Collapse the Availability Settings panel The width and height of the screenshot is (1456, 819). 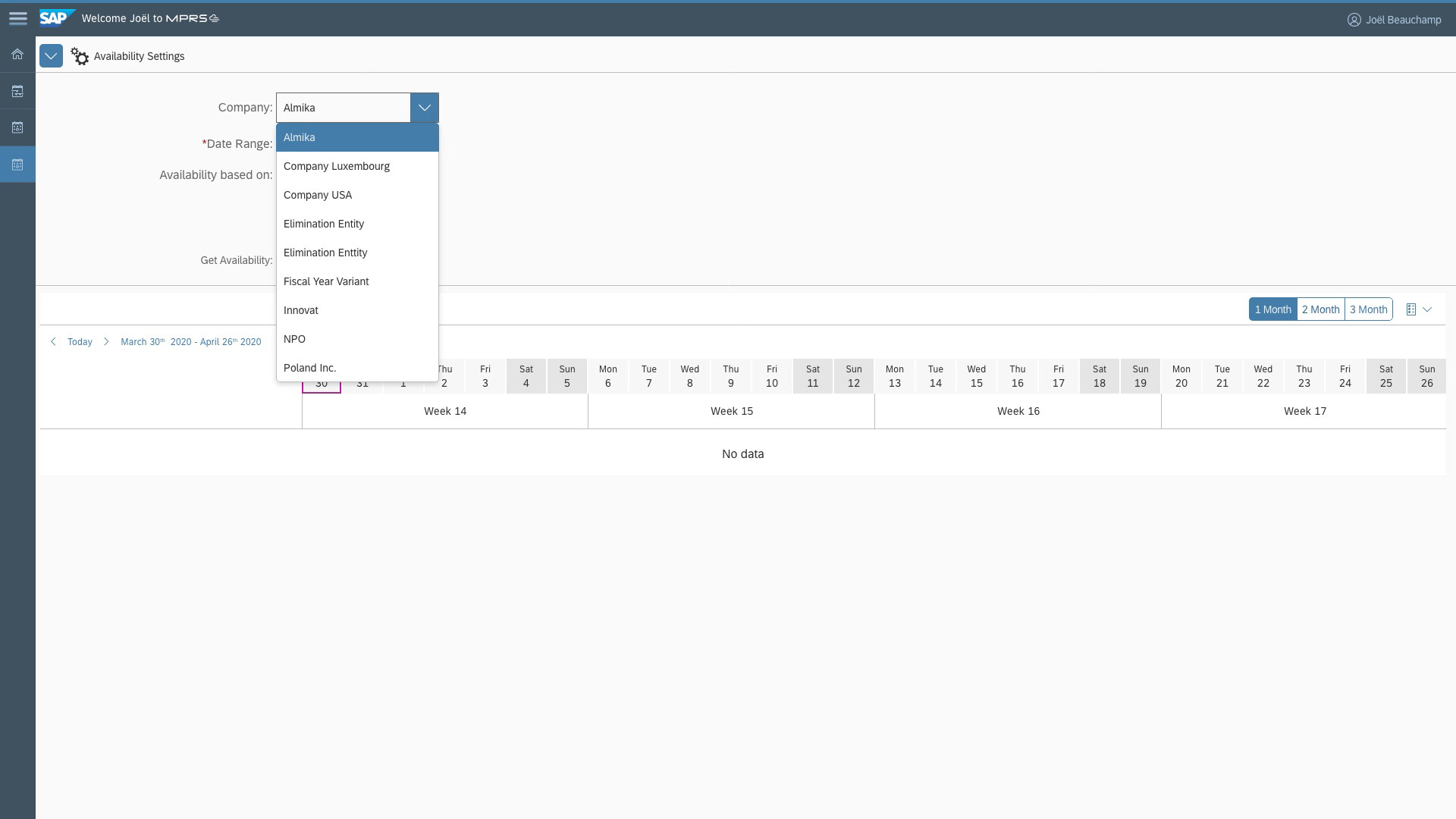click(51, 56)
